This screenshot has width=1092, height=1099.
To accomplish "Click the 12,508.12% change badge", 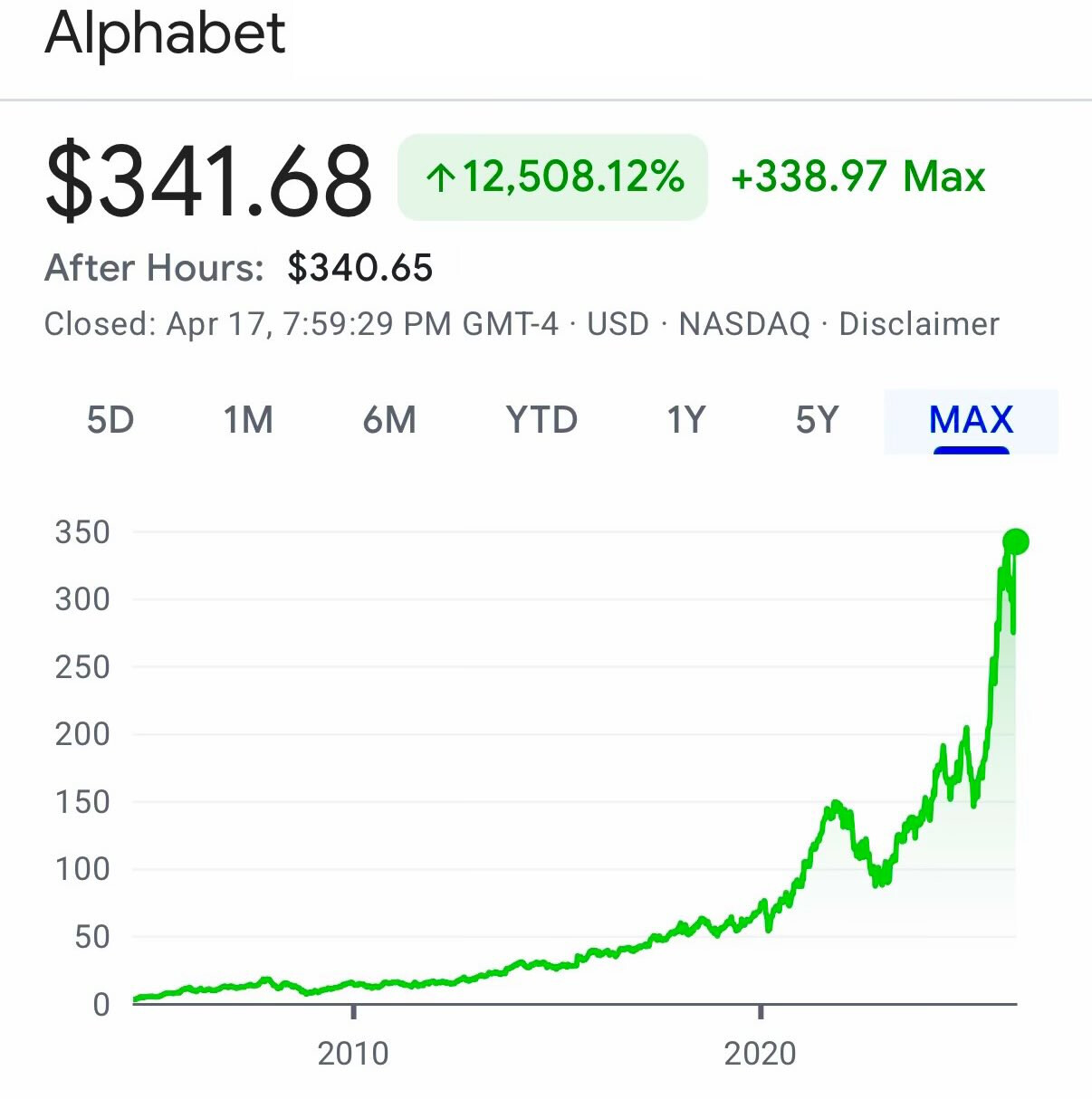I will coord(552,177).
